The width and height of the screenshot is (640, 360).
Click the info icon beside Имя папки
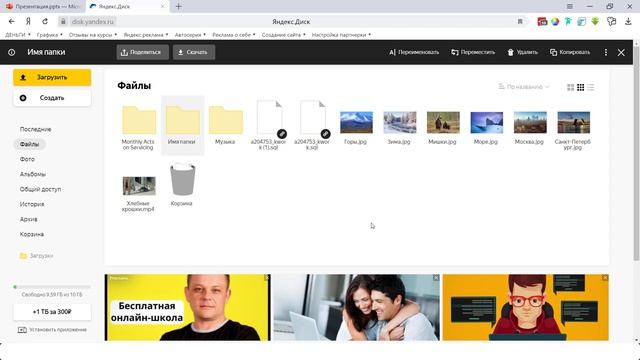point(11,52)
